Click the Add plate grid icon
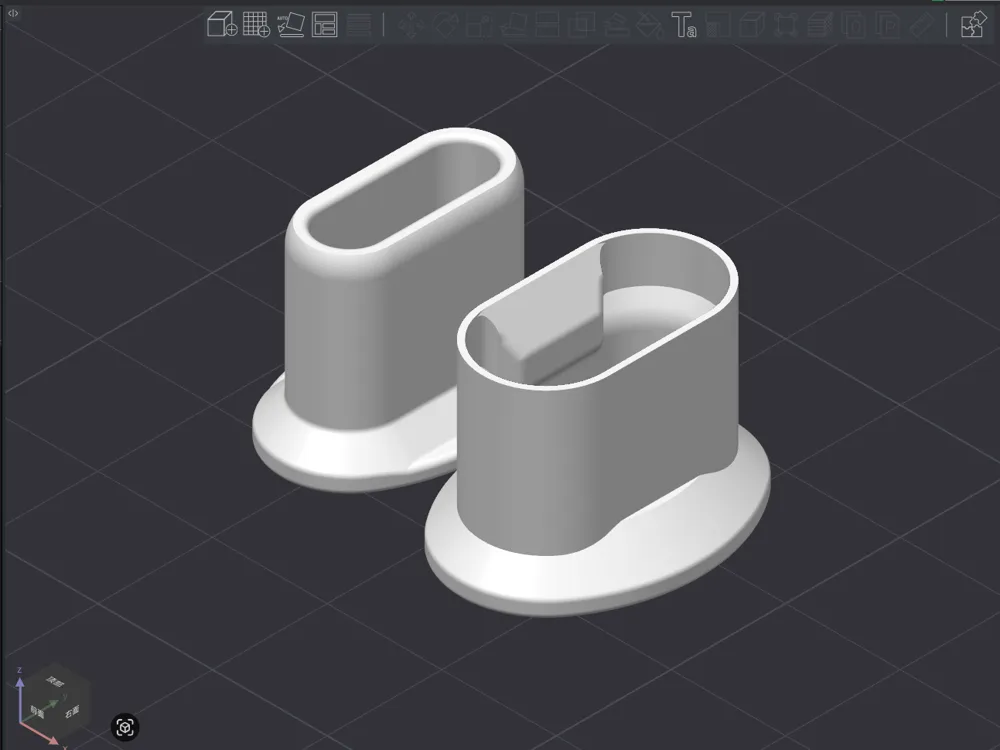 tap(256, 24)
